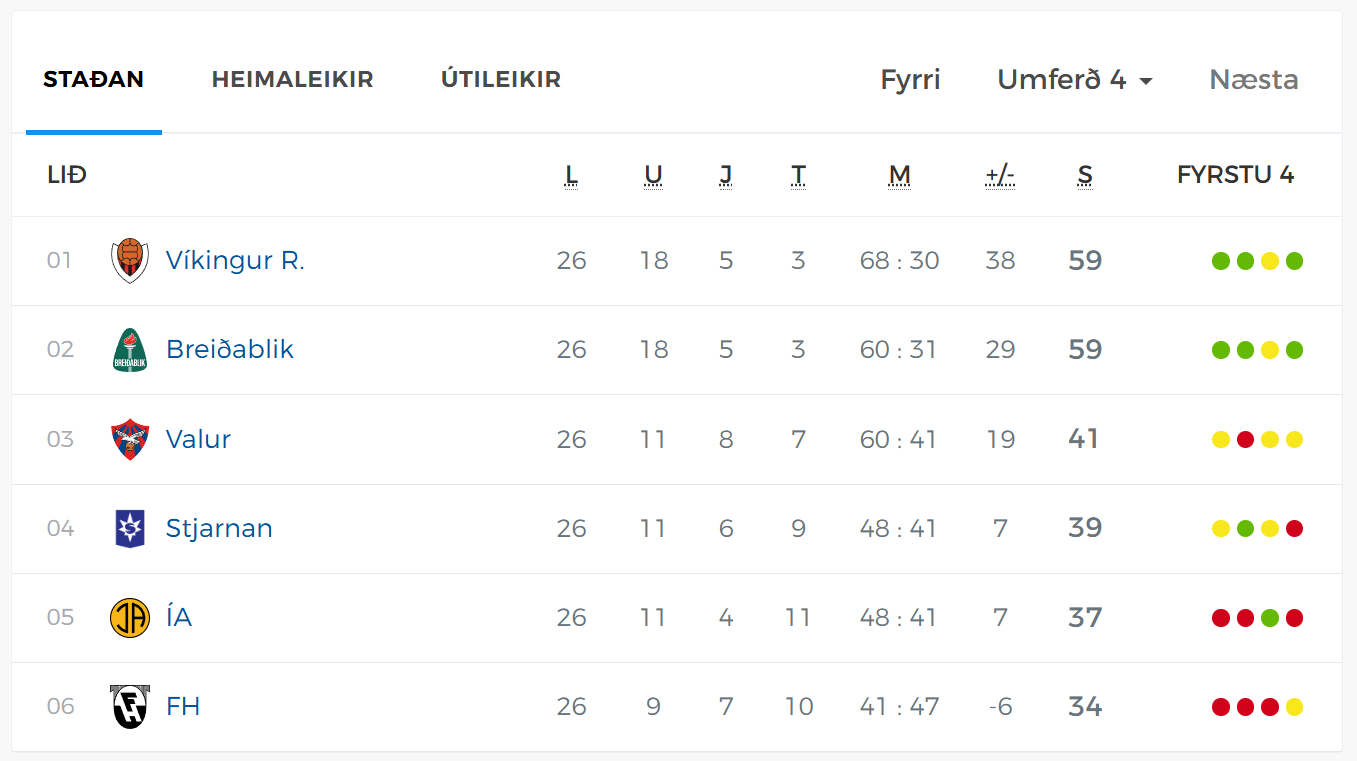Click the Breiðablik club crest icon
The height and width of the screenshot is (761, 1357).
pyautogui.click(x=129, y=350)
